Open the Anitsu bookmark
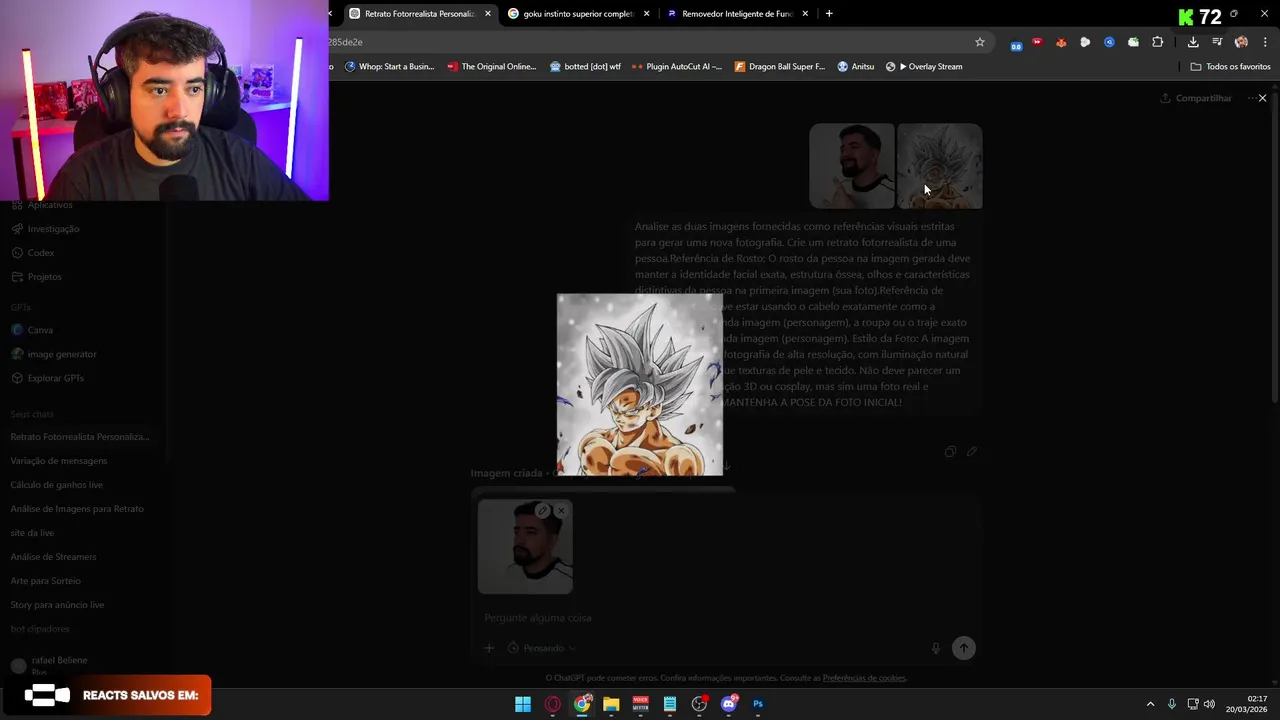 pyautogui.click(x=856, y=67)
